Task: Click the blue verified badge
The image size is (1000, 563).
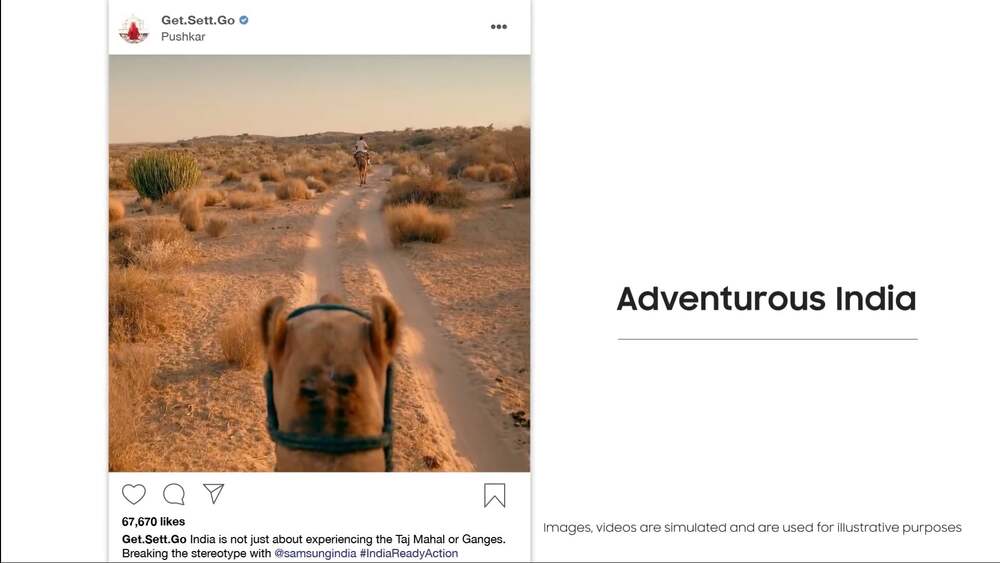Action: click(x=244, y=20)
